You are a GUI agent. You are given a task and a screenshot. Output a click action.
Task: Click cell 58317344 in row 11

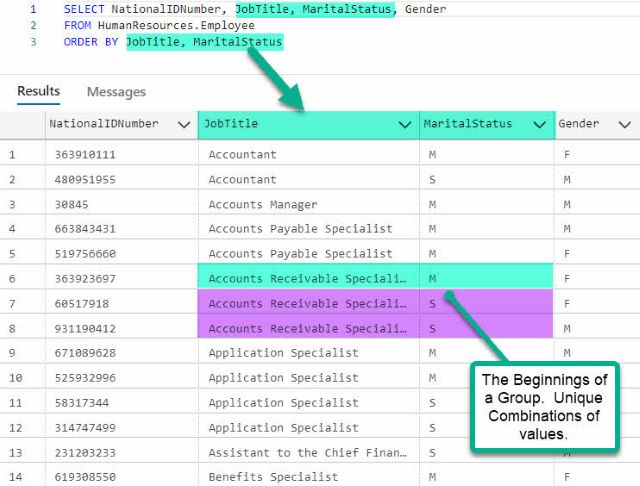(x=82, y=403)
